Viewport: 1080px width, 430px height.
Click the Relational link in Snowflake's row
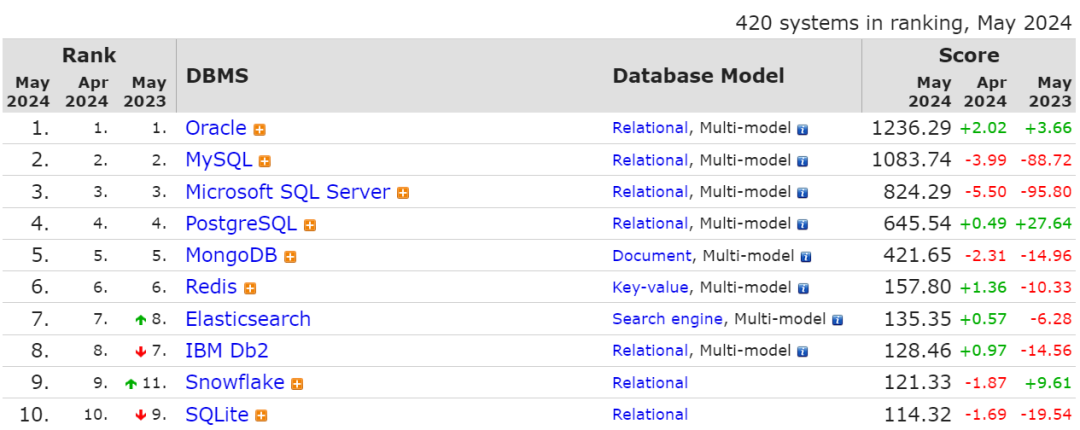(650, 383)
